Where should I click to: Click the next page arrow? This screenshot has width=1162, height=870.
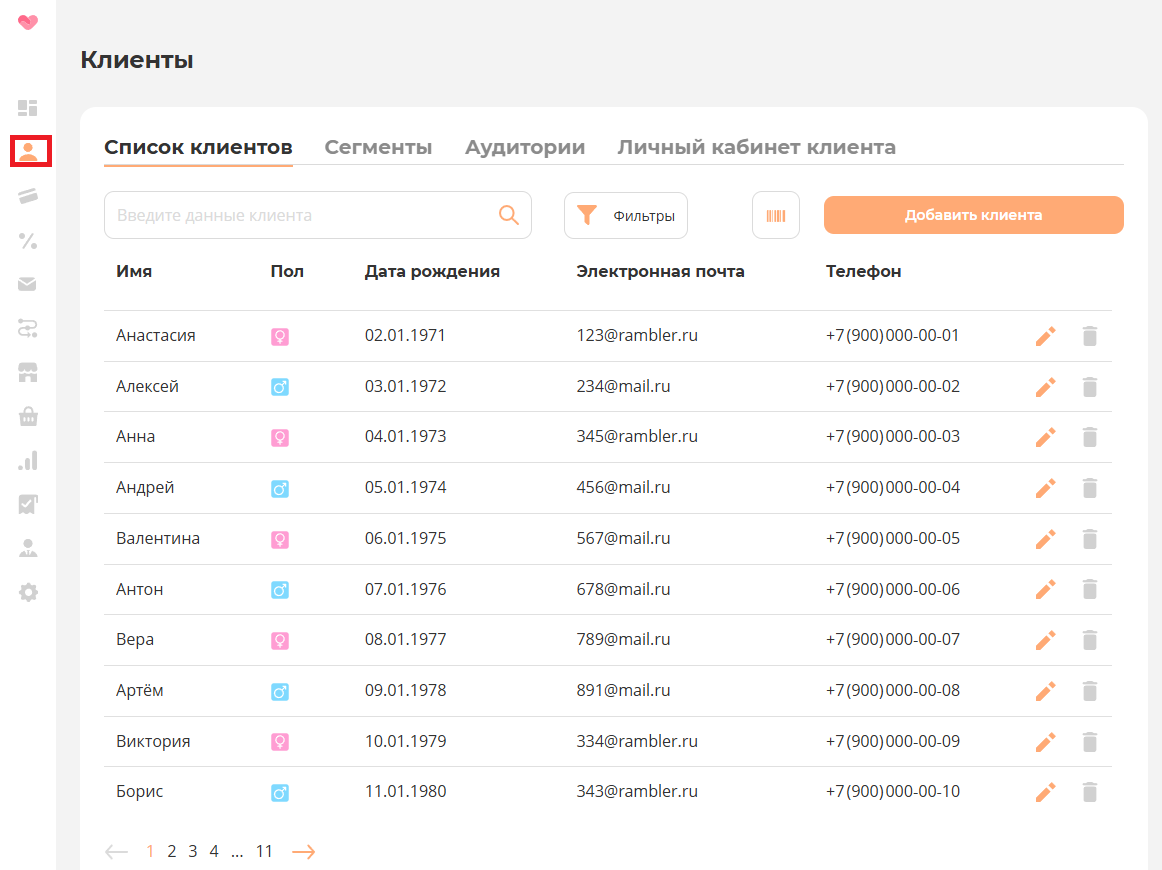click(x=303, y=851)
